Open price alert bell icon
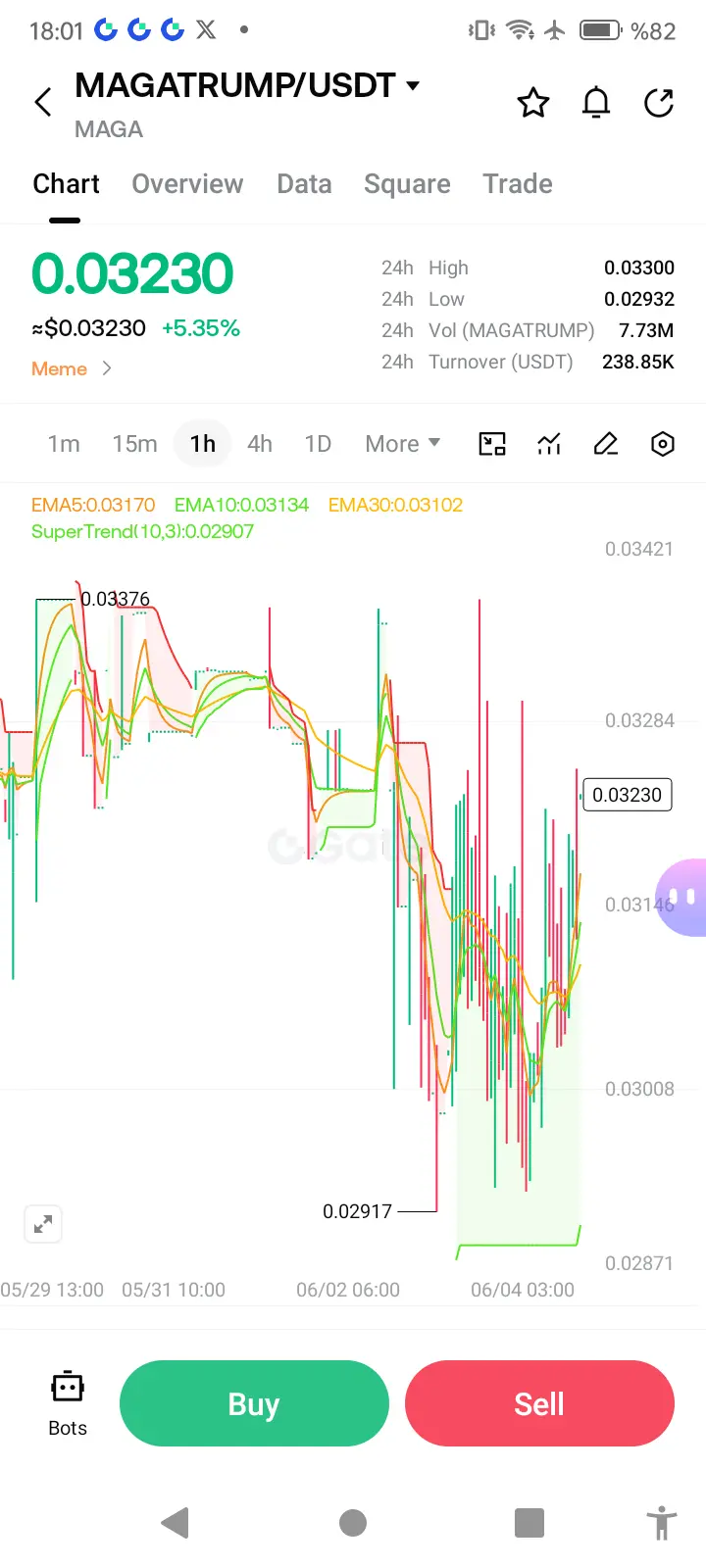The height and width of the screenshot is (1568, 706). pyautogui.click(x=596, y=102)
